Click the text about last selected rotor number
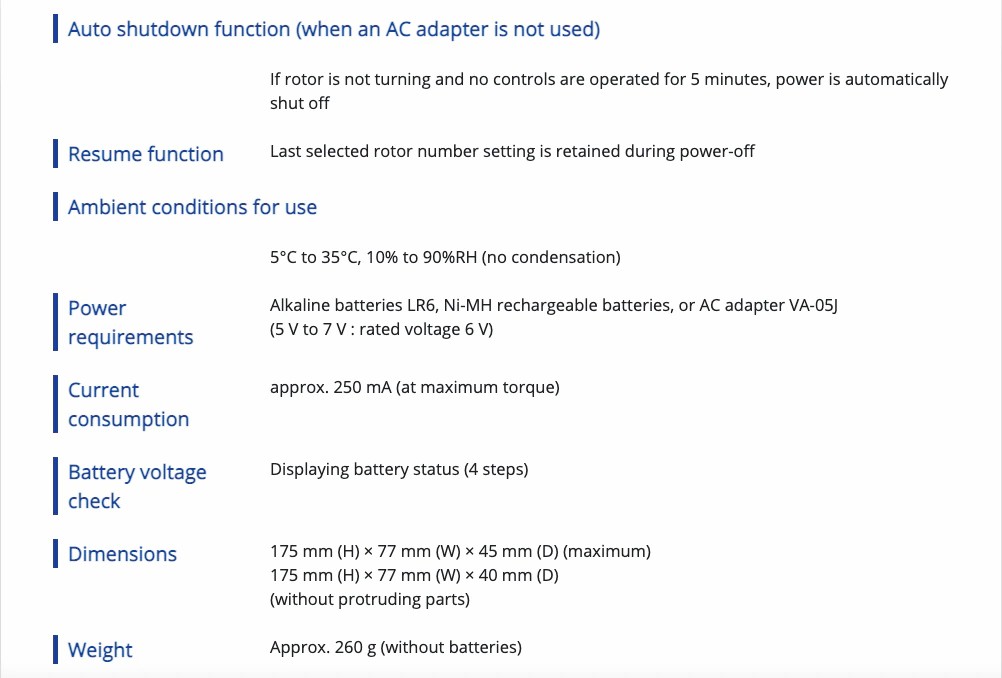This screenshot has height=678, width=1002. [x=512, y=151]
